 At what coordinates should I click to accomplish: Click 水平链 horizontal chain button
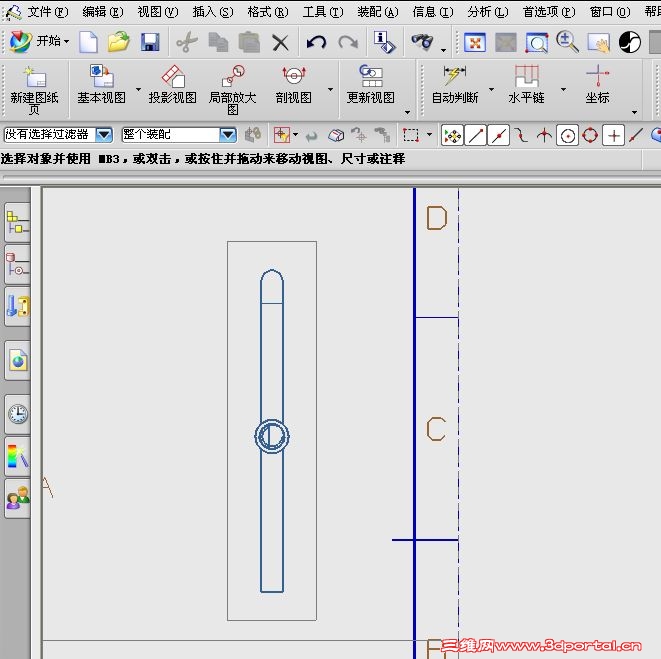tap(527, 84)
